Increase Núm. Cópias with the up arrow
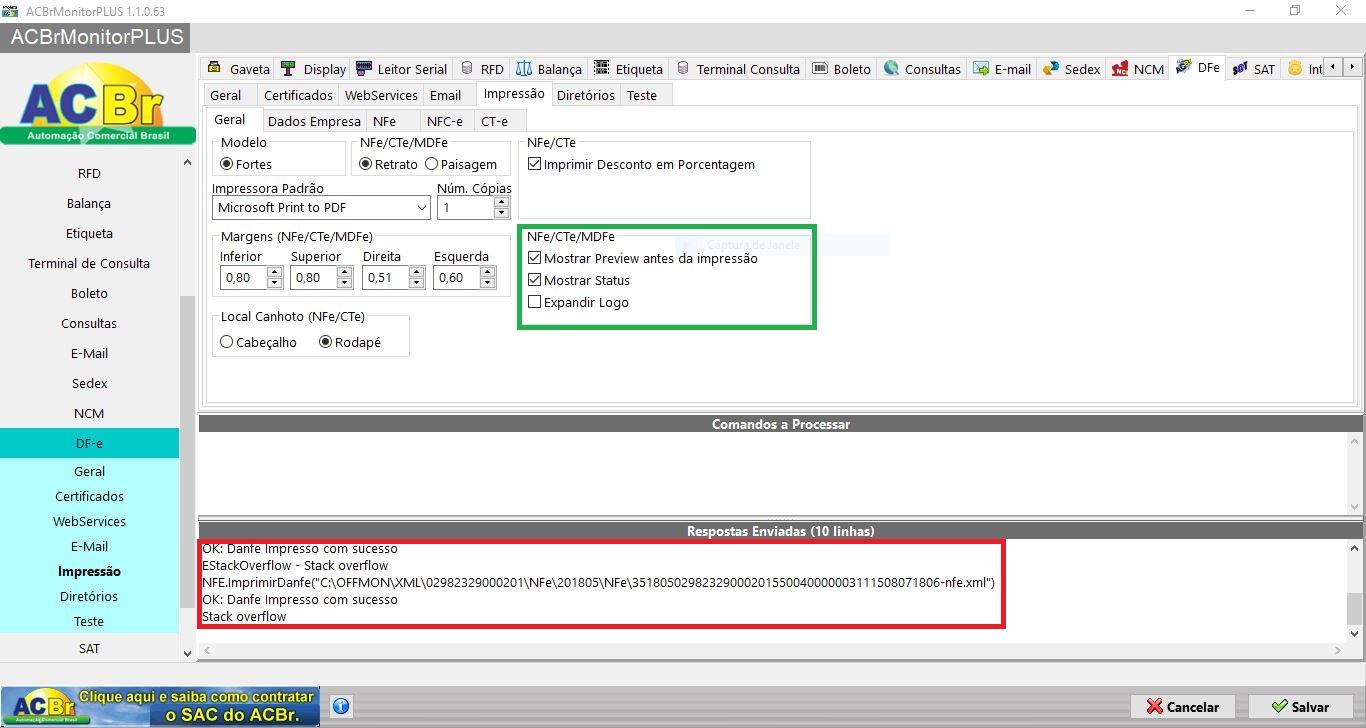The height and width of the screenshot is (728, 1366). click(501, 202)
